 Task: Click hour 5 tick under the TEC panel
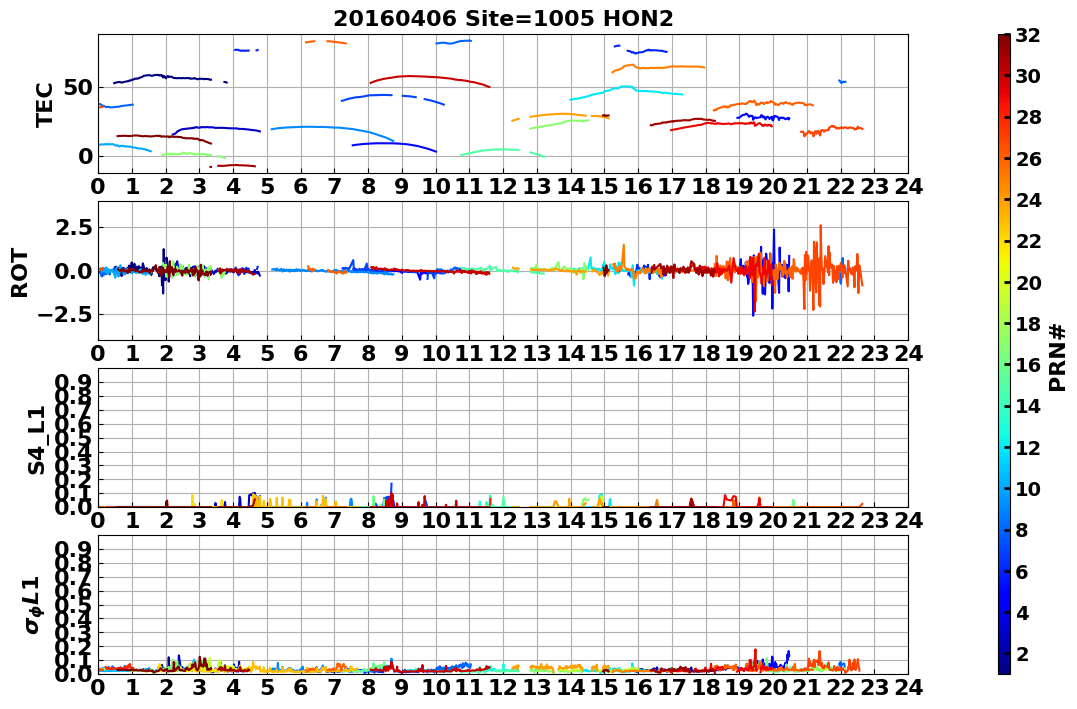(x=267, y=186)
